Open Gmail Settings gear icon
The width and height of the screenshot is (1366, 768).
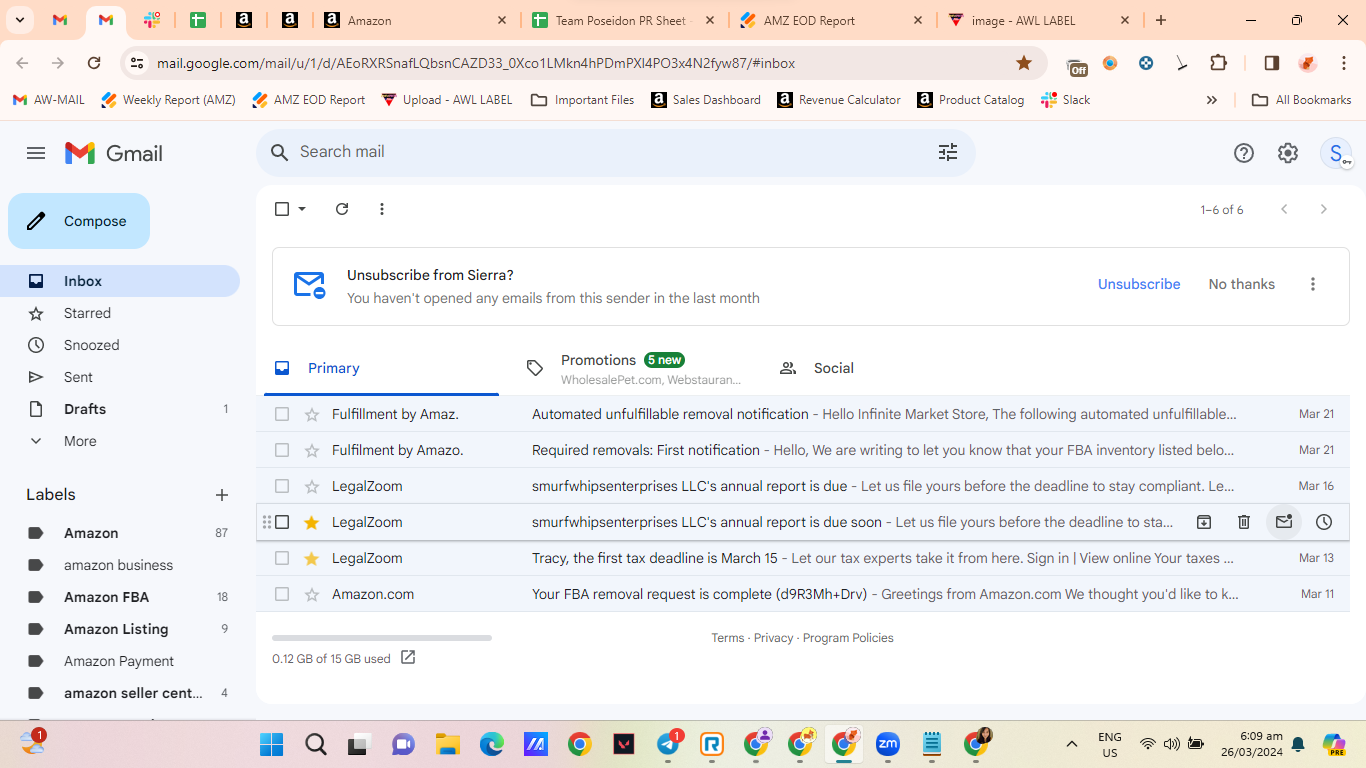click(1288, 153)
